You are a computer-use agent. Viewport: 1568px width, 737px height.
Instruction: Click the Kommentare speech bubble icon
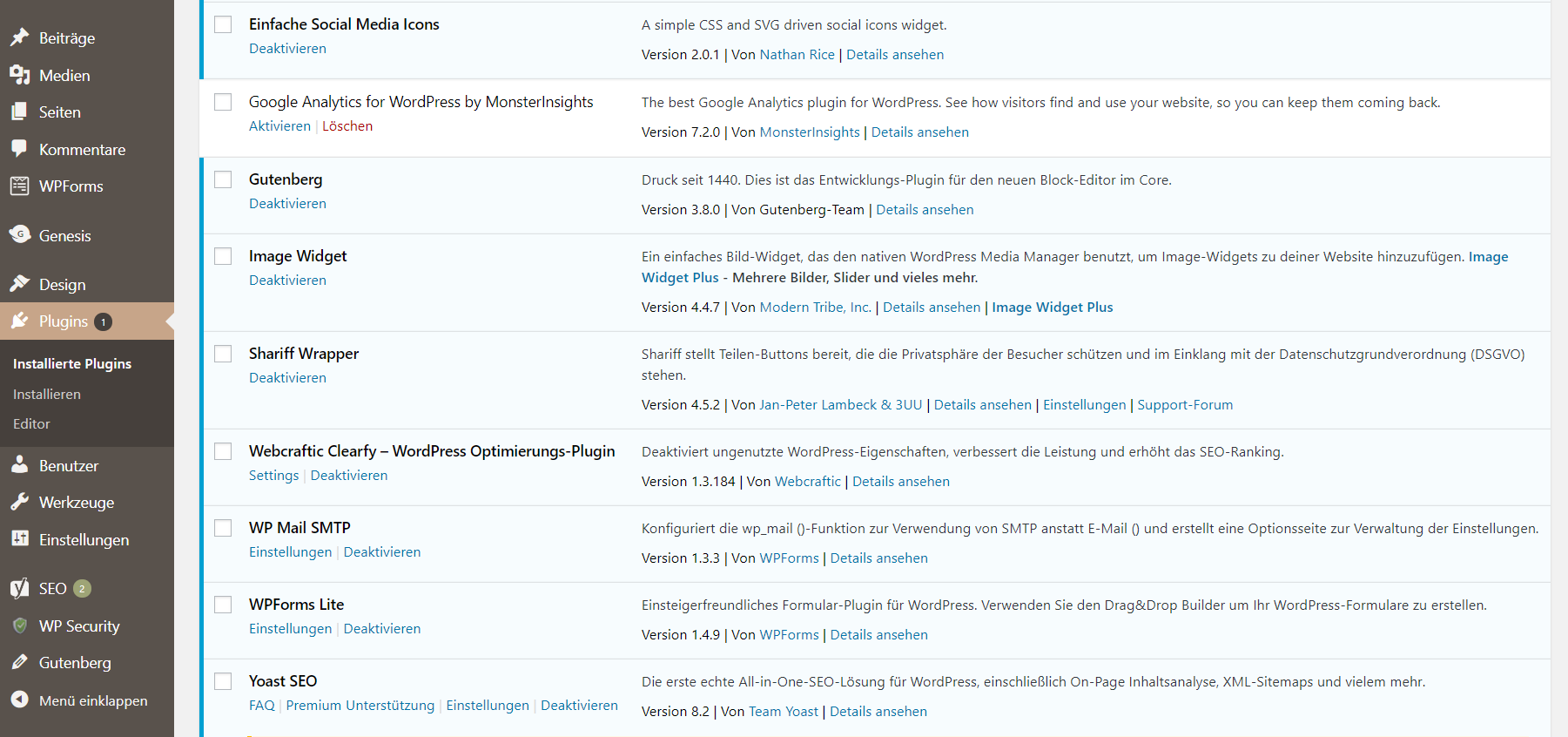coord(20,149)
